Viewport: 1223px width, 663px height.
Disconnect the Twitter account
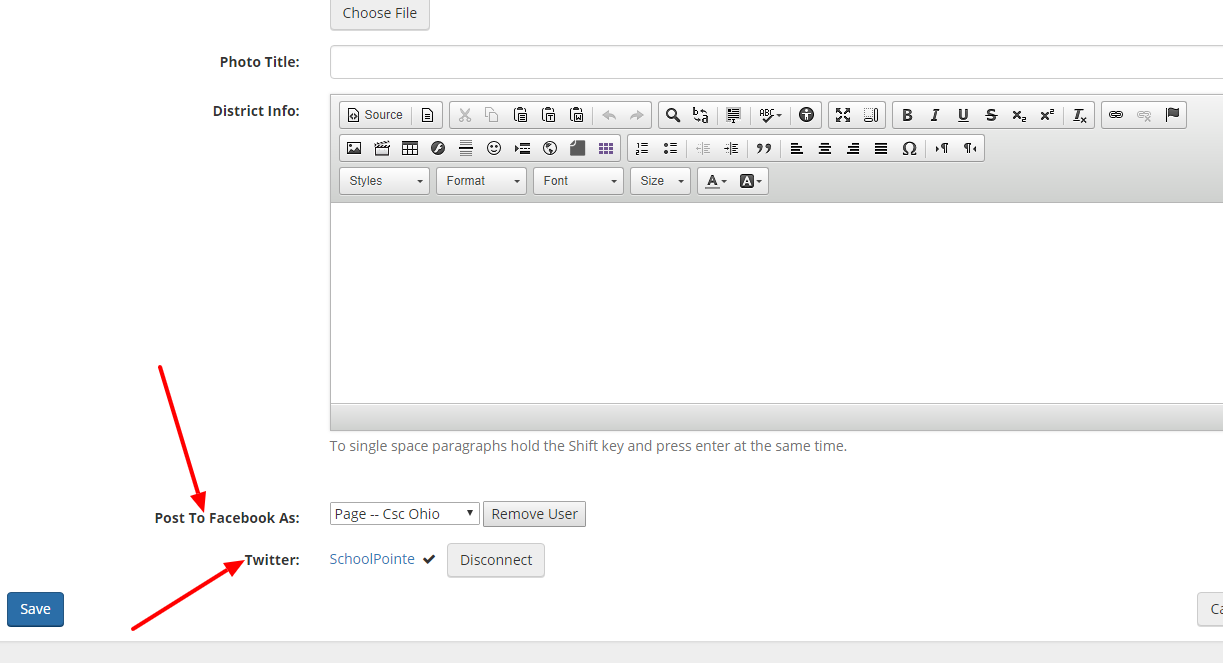496,560
